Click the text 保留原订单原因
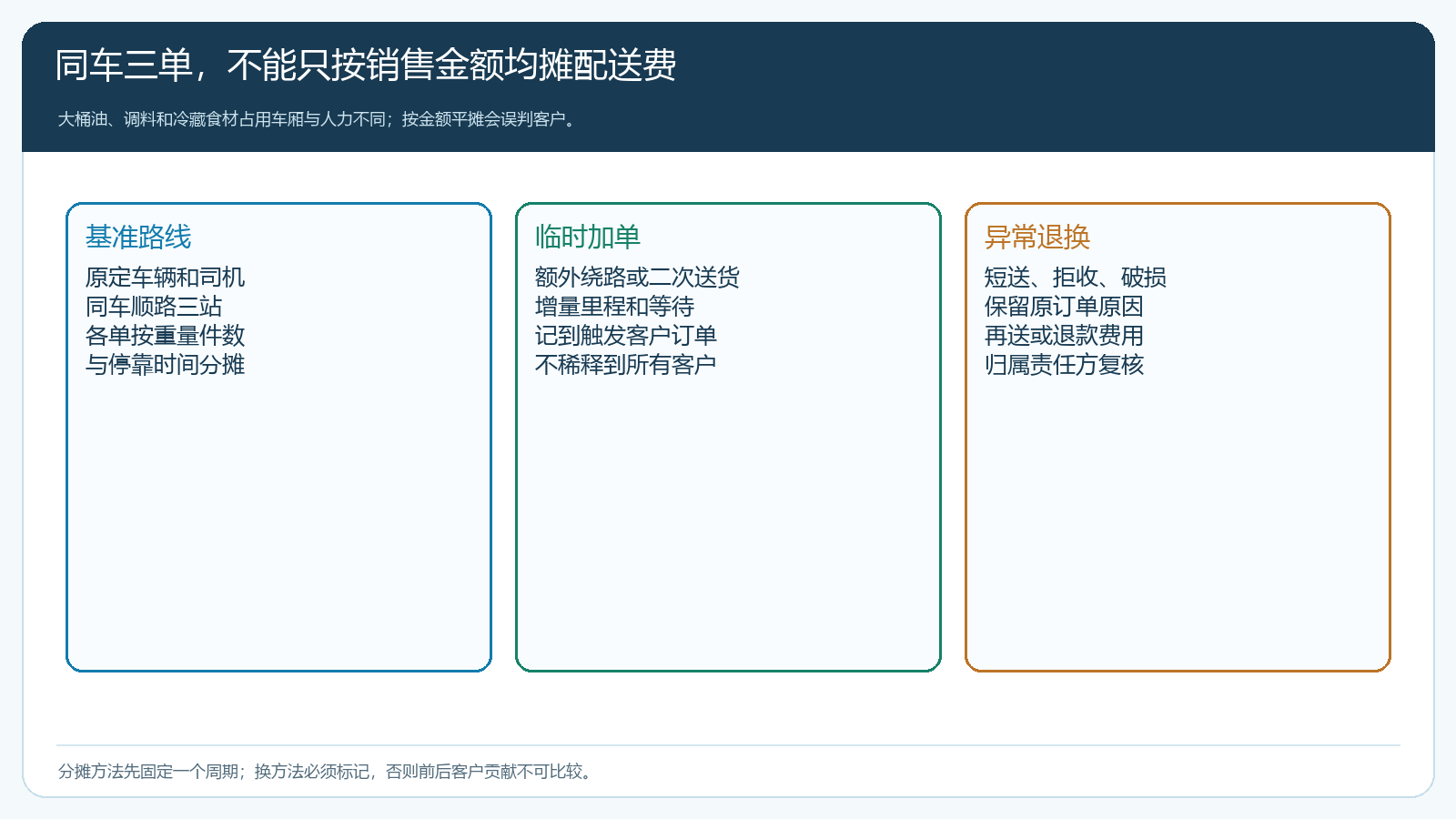 pos(1064,306)
